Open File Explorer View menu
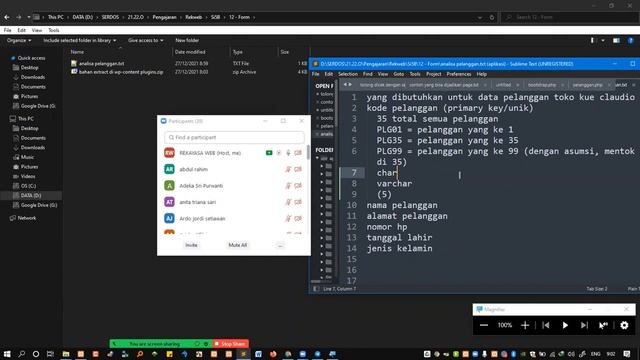 [x=37, y=30]
